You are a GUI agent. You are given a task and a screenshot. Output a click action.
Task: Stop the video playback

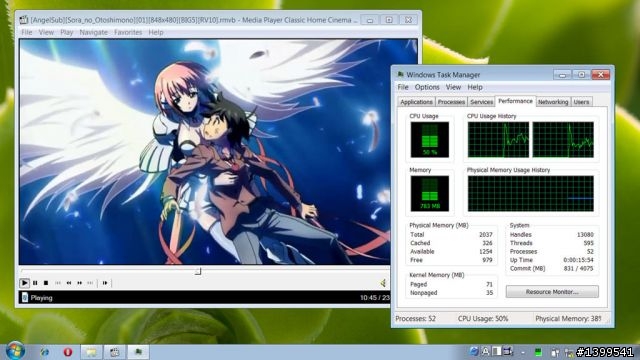pos(46,283)
